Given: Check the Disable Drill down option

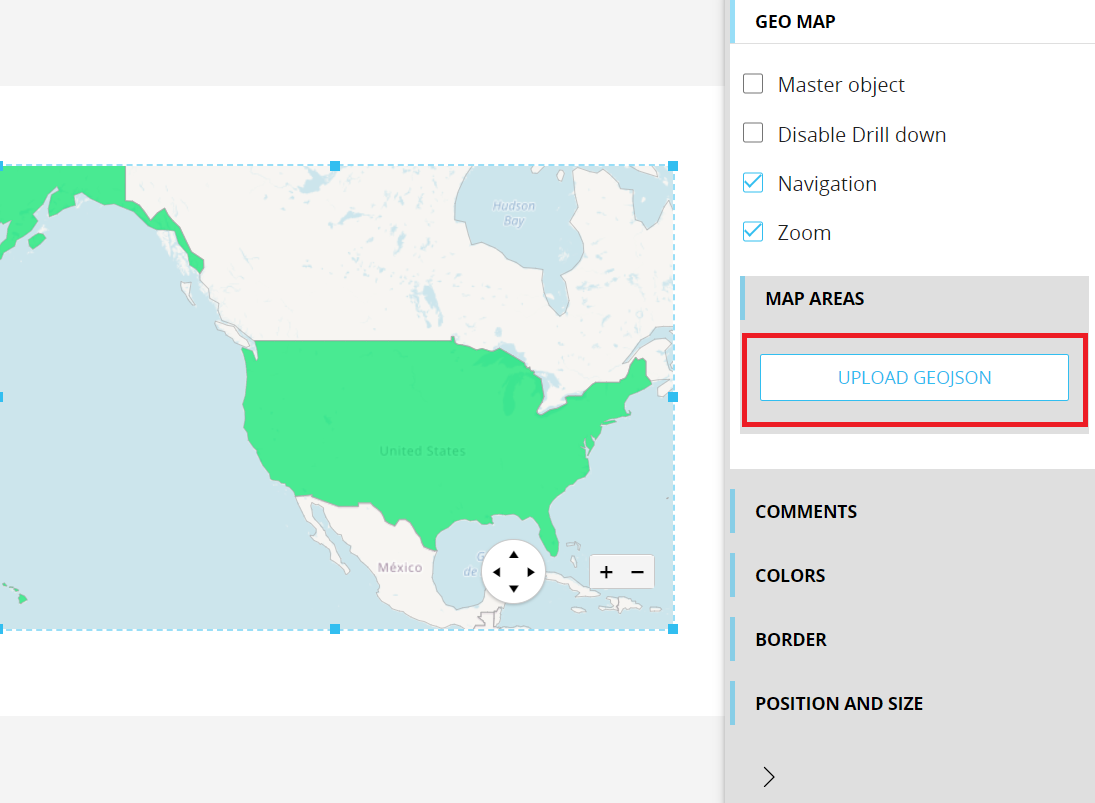Looking at the screenshot, I should 753,133.
